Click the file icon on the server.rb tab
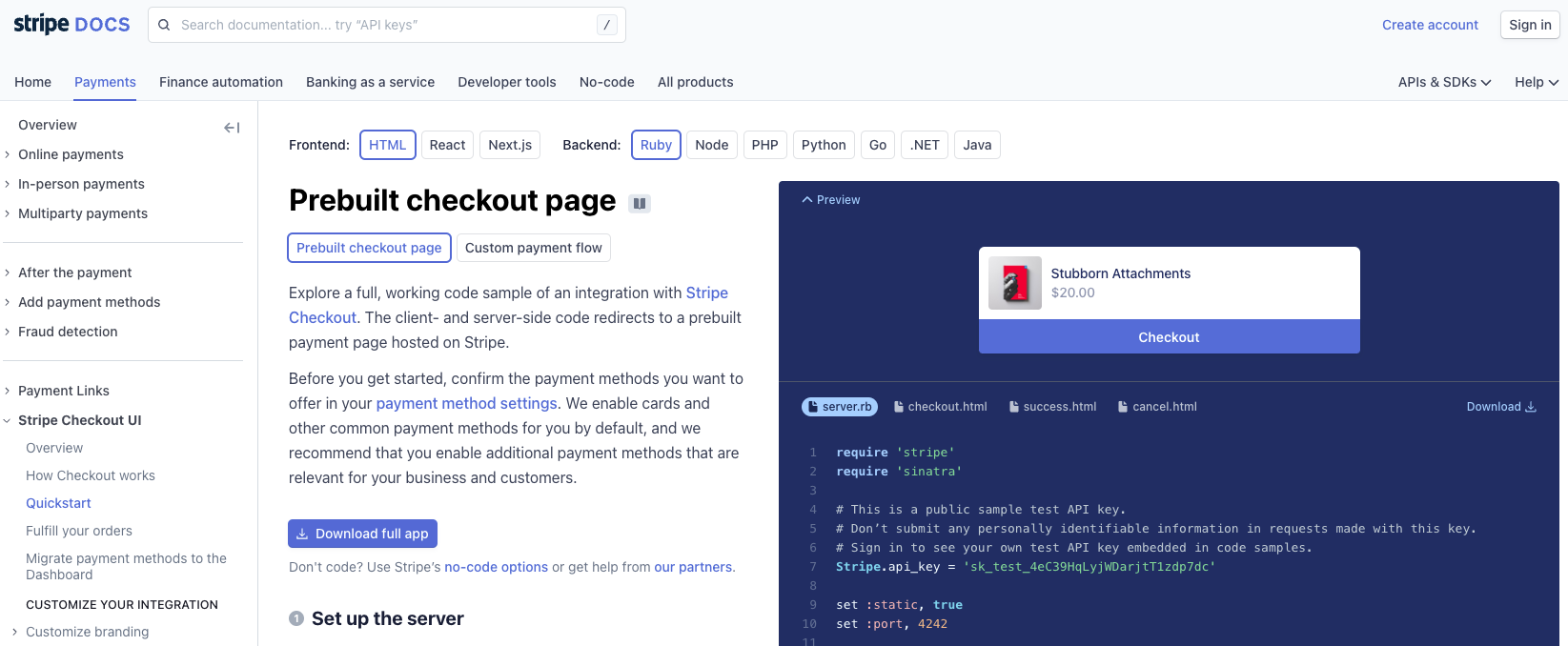 (812, 407)
